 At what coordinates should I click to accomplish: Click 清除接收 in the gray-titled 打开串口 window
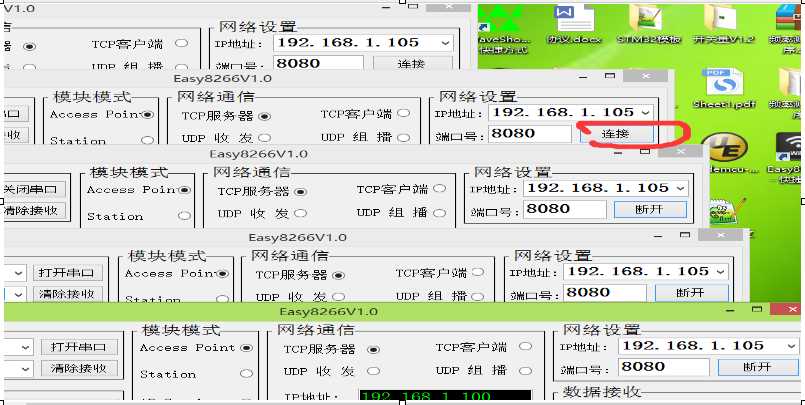pyautogui.click(x=67, y=294)
